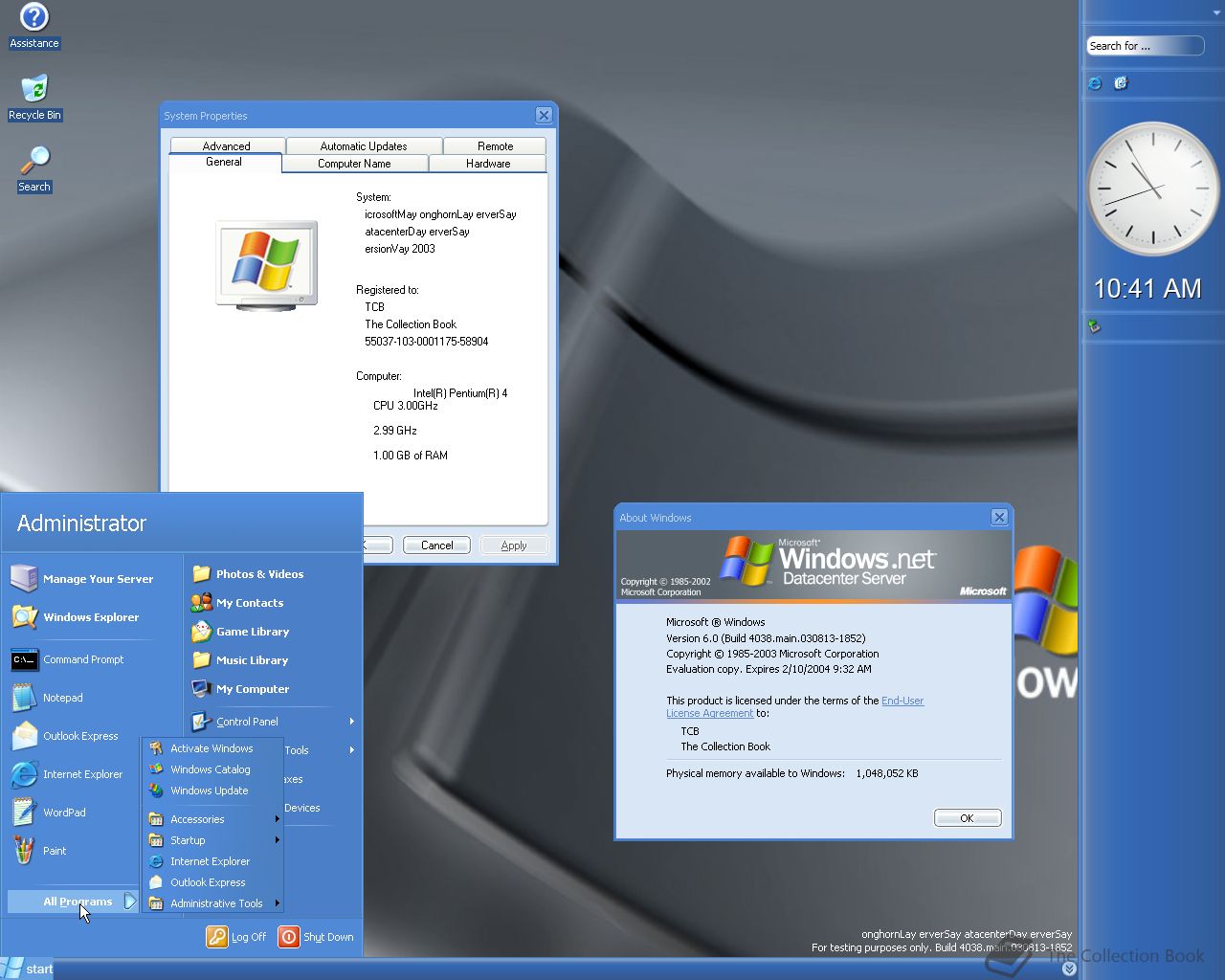Expand the Control Panel submenu

point(352,722)
